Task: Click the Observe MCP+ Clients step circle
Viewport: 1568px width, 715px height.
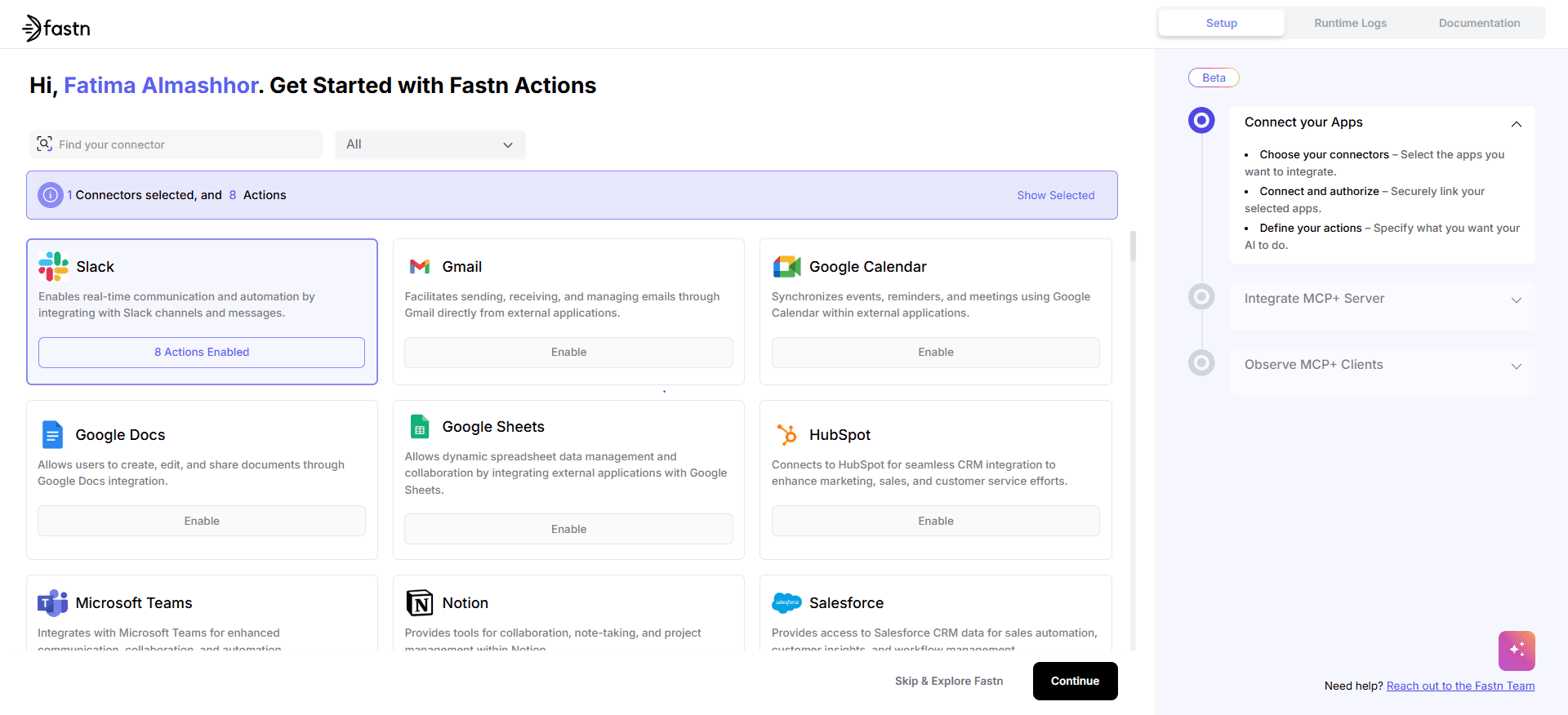Action: coord(1201,362)
